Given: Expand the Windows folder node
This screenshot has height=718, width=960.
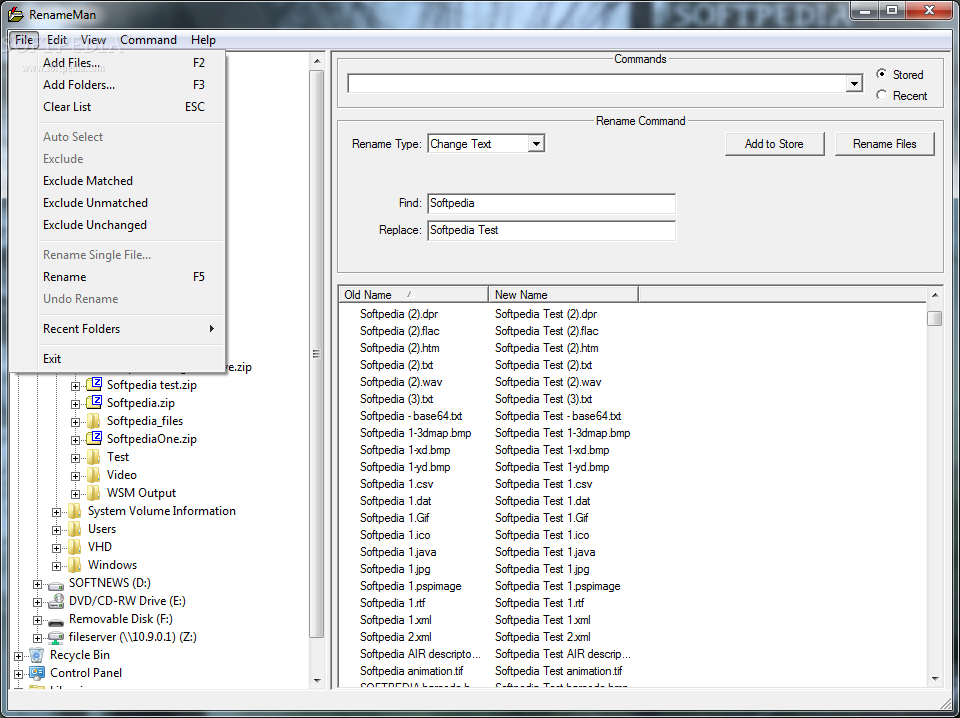Looking at the screenshot, I should coord(56,566).
